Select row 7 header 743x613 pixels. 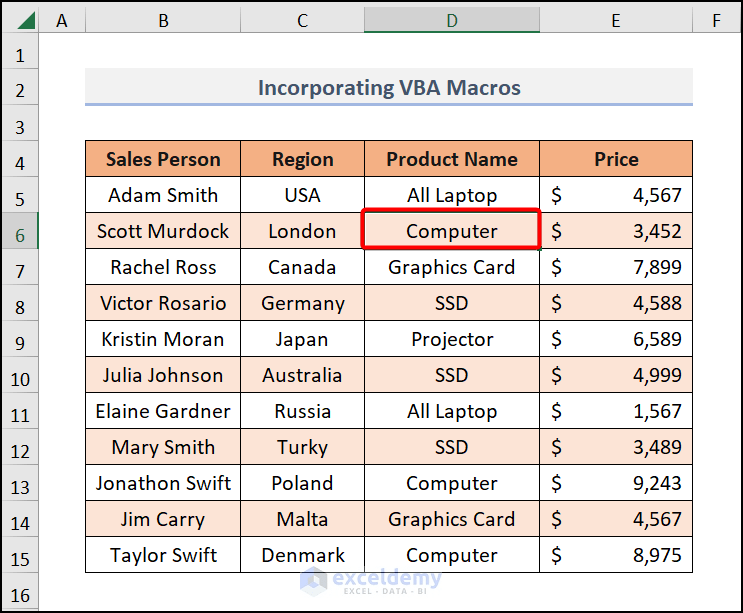click(20, 267)
